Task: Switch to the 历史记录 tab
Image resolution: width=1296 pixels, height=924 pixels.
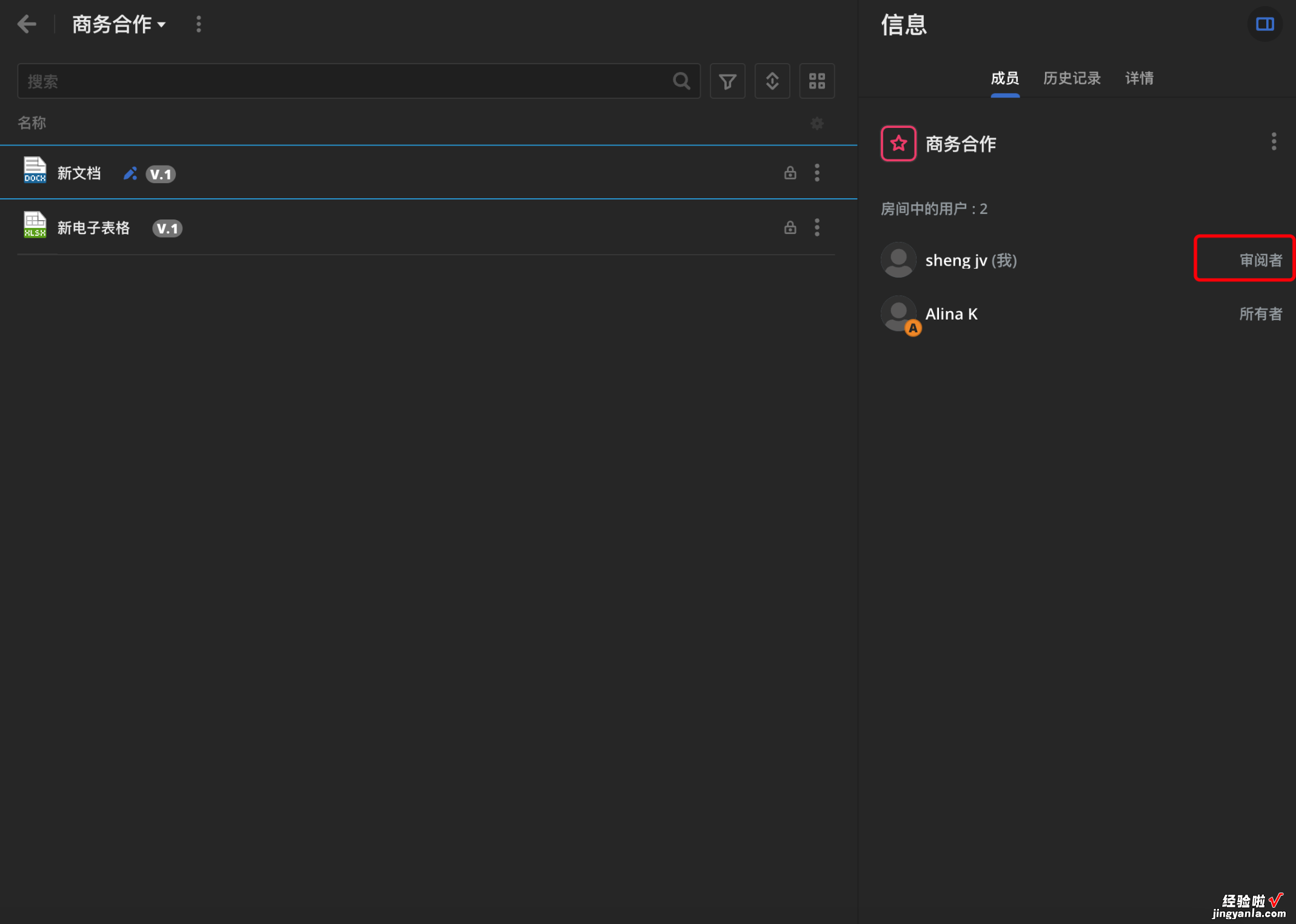Action: coord(1072,79)
